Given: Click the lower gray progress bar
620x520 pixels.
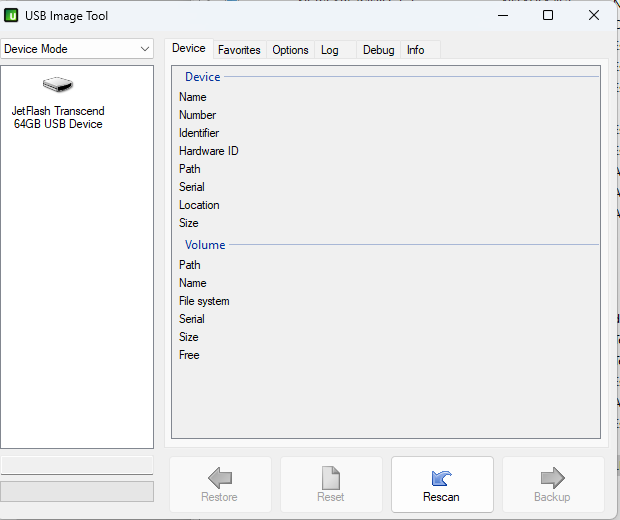Looking at the screenshot, I should point(77,491).
